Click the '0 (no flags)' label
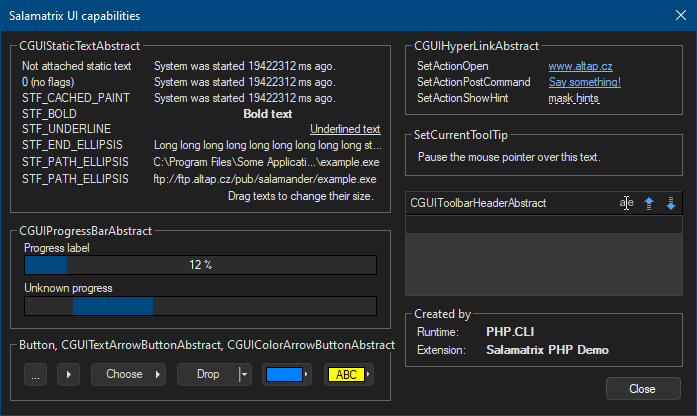 (48, 82)
